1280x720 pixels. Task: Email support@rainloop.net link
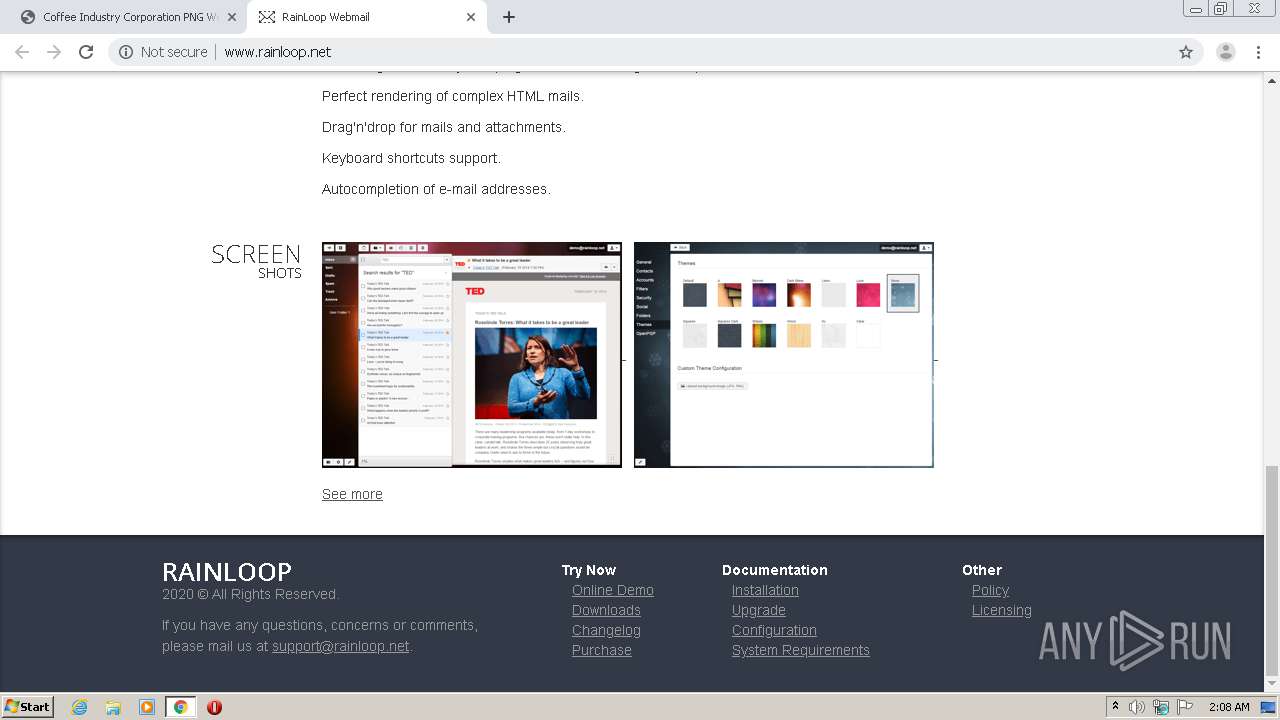341,646
